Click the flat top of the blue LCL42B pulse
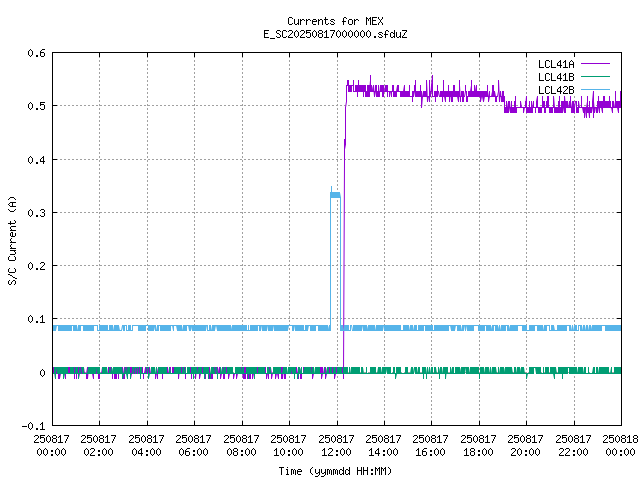The image size is (640, 480). point(336,195)
